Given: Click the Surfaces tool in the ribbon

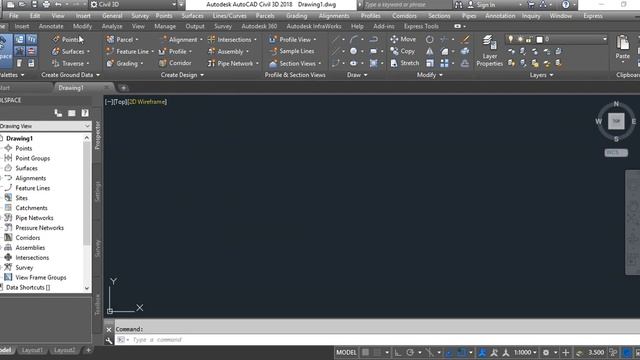Looking at the screenshot, I should click(70, 51).
